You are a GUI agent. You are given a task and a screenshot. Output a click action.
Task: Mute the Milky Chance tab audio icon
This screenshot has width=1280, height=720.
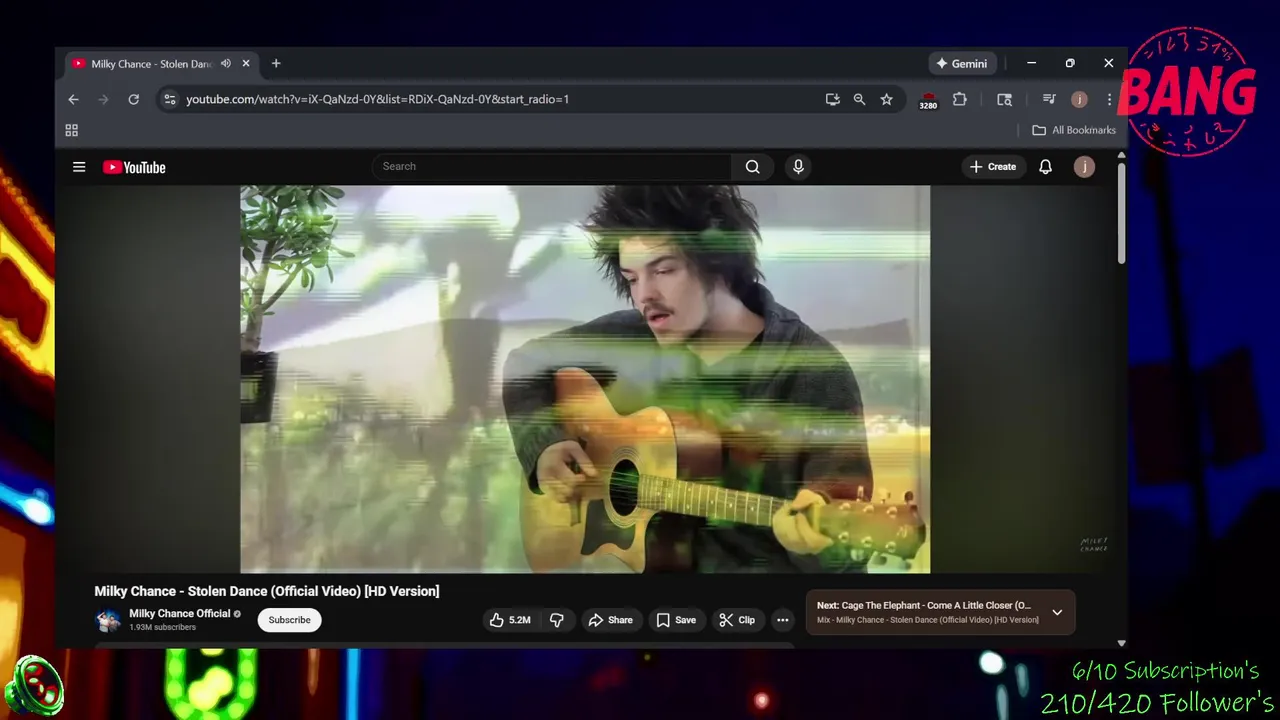pos(226,64)
